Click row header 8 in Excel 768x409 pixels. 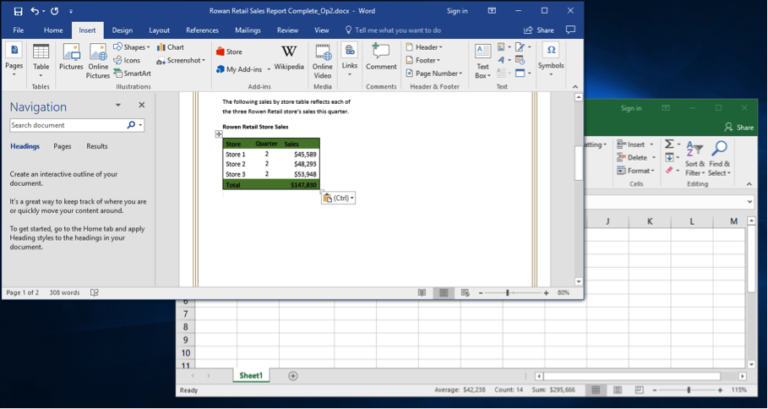pyautogui.click(x=185, y=327)
